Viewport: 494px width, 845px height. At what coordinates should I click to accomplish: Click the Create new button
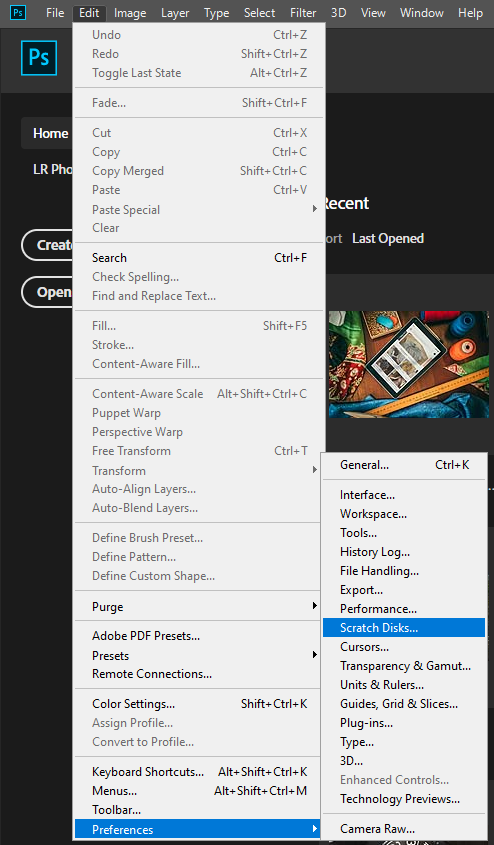pyautogui.click(x=47, y=245)
